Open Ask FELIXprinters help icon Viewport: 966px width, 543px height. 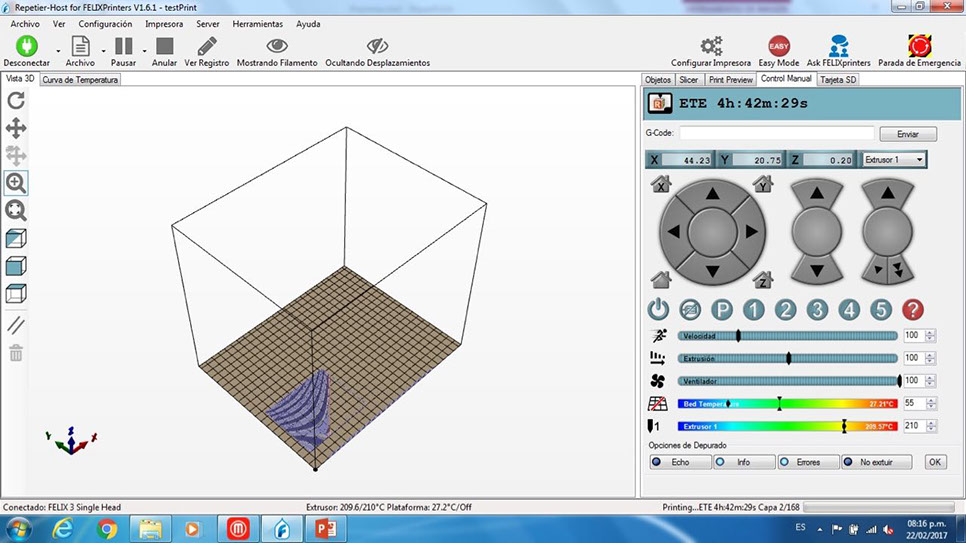click(x=838, y=46)
